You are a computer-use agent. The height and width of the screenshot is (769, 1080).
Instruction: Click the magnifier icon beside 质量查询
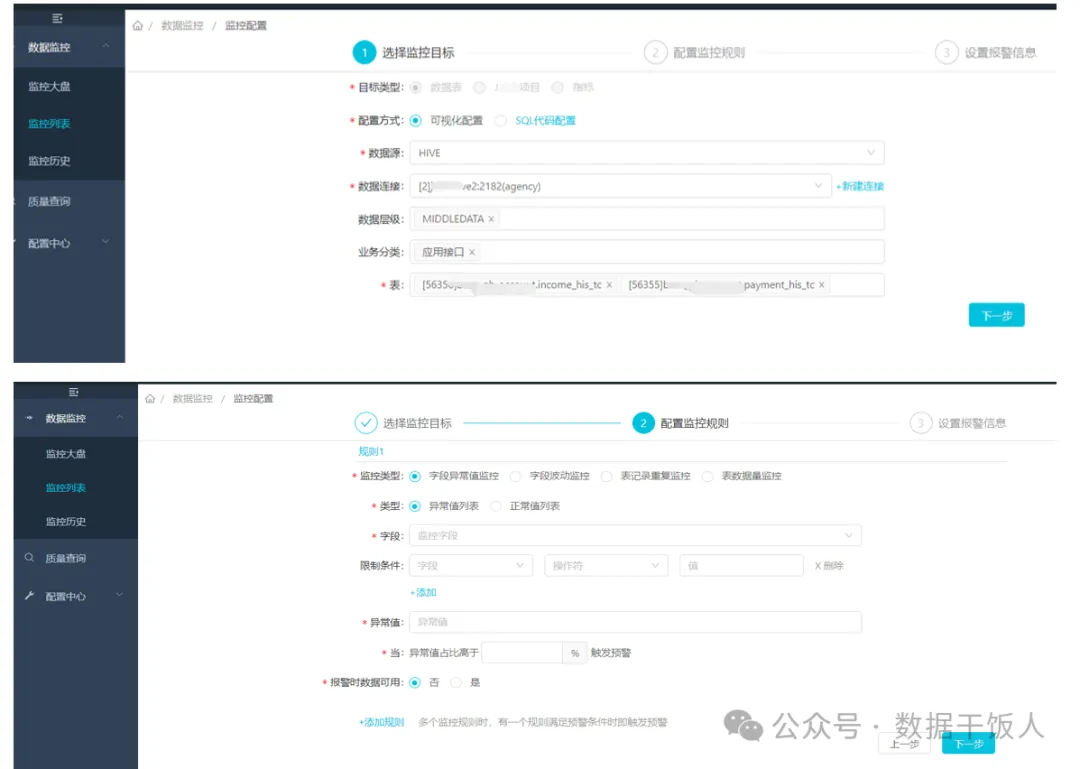pyautogui.click(x=30, y=558)
